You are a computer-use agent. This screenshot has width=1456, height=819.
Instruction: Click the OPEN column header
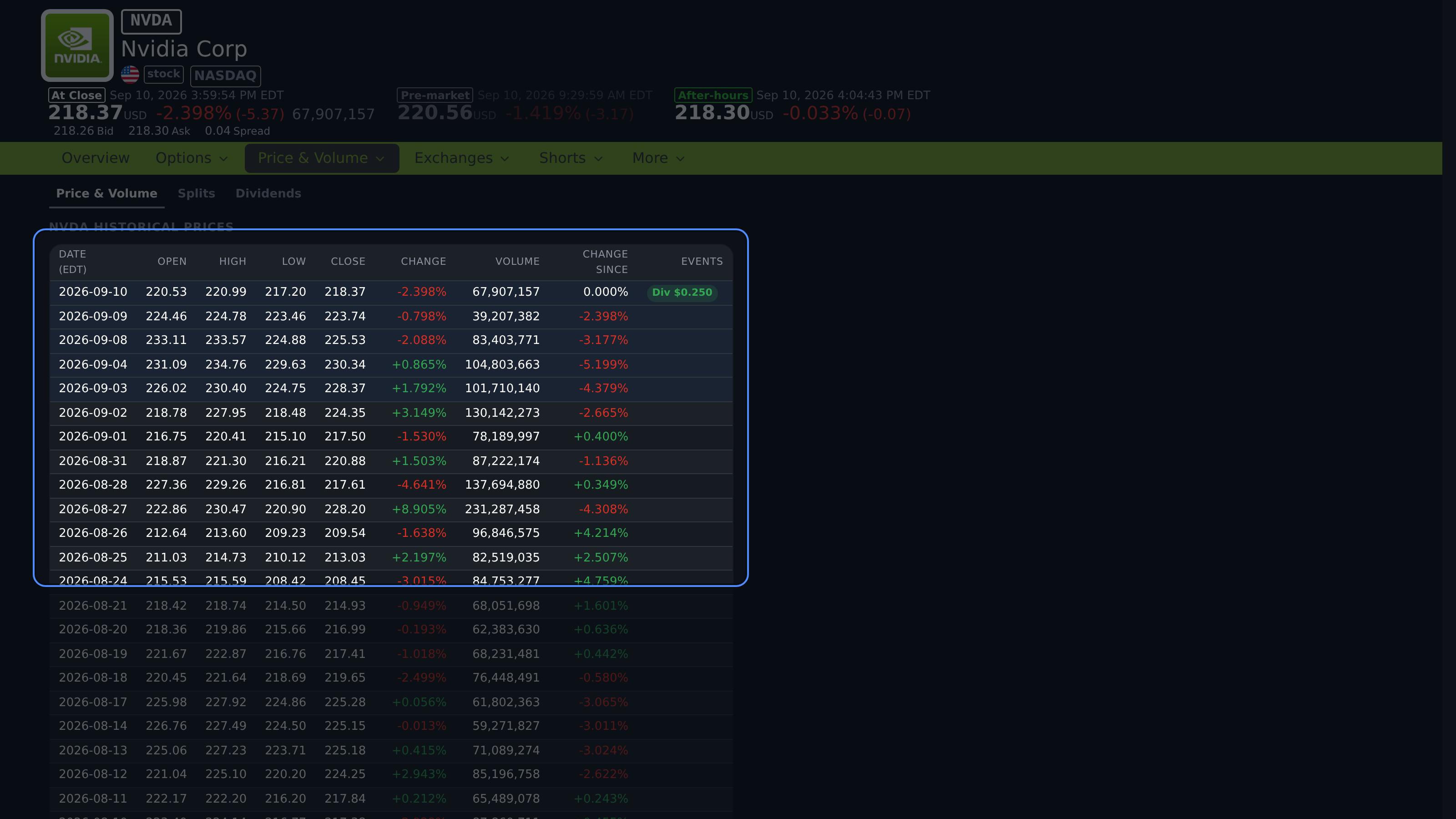click(172, 262)
